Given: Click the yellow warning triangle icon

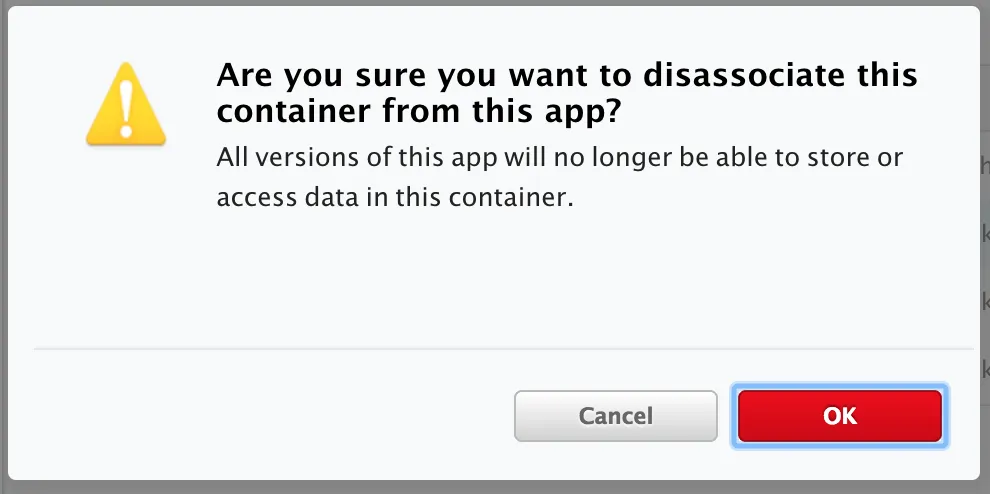Looking at the screenshot, I should 126,106.
